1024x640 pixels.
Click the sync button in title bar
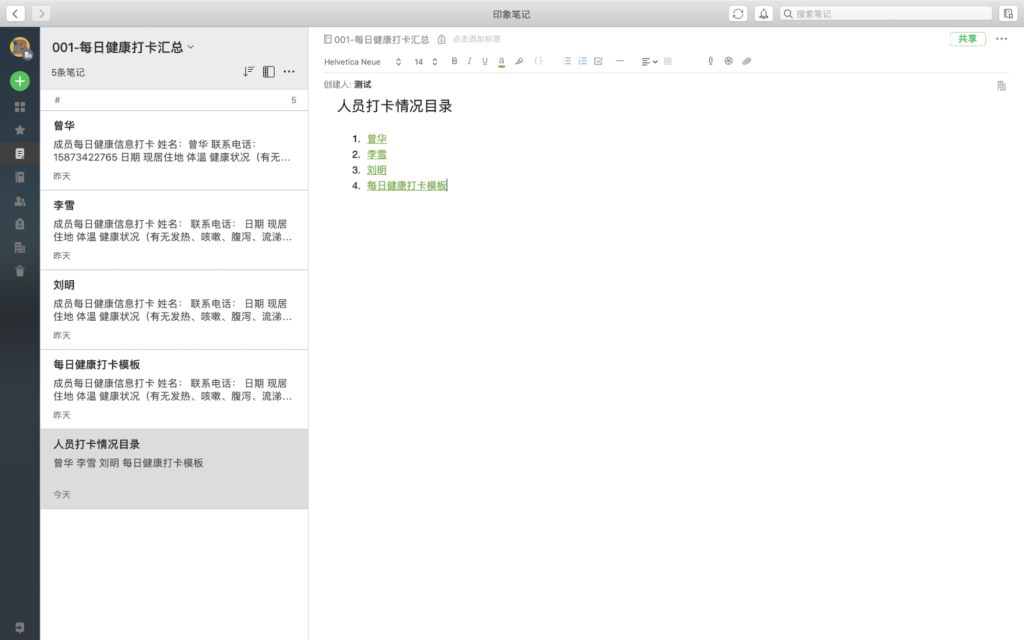738,13
